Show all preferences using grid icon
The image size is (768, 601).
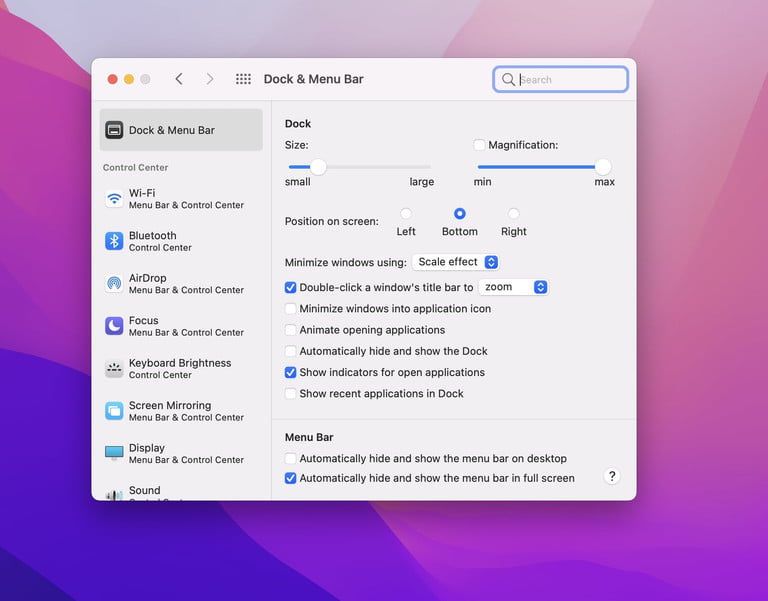tap(243, 79)
